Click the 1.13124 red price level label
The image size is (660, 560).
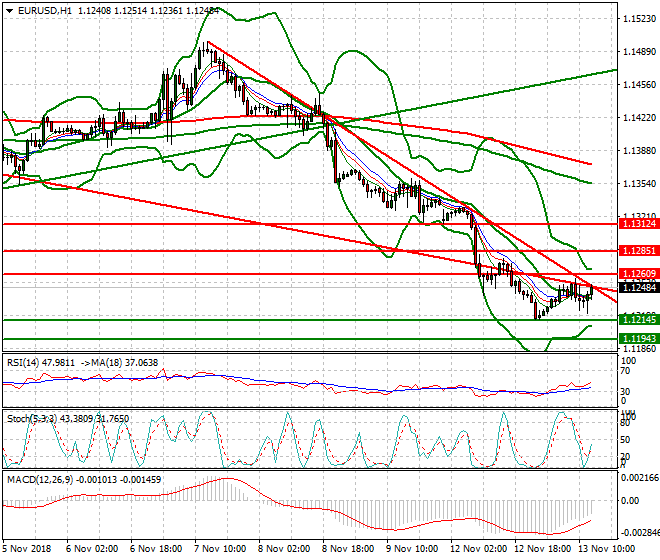pos(639,224)
